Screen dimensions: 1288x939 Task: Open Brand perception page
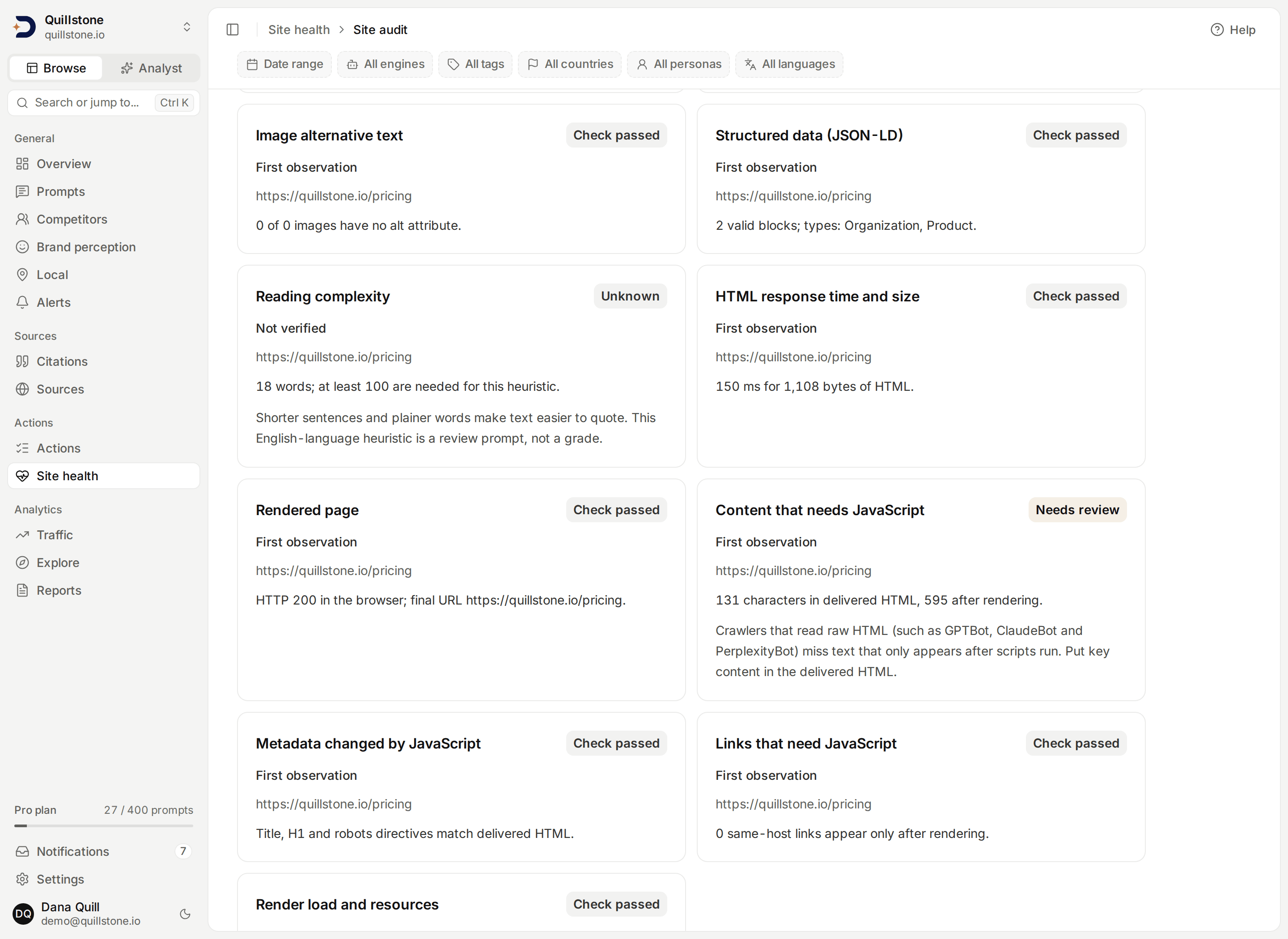[x=104, y=247]
